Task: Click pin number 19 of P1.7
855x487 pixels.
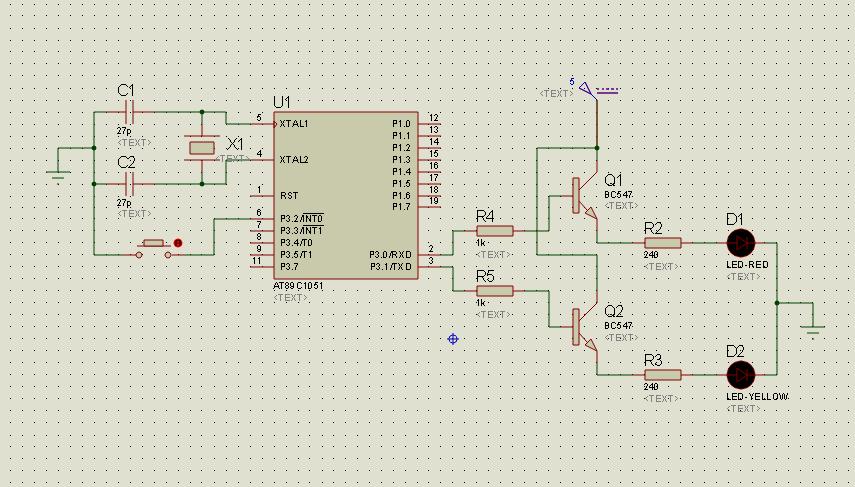Action: 433,201
